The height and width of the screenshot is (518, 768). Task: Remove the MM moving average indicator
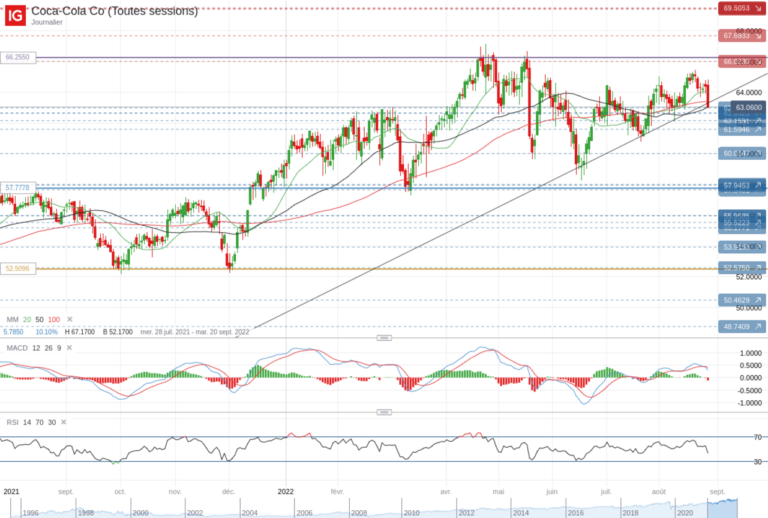click(x=70, y=319)
